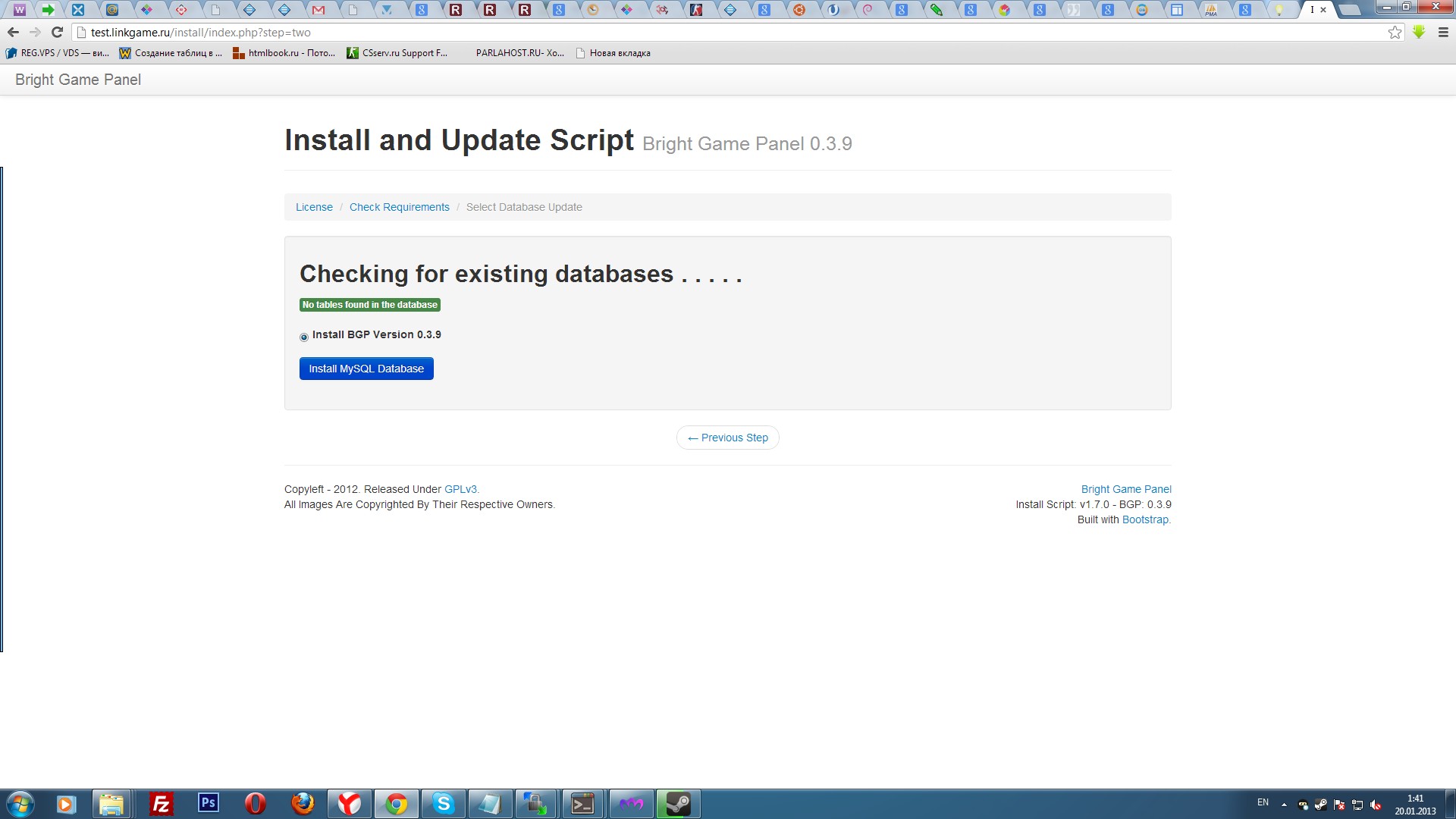Open Yandex browser from the taskbar
This screenshot has width=1456, height=819.
350,804
